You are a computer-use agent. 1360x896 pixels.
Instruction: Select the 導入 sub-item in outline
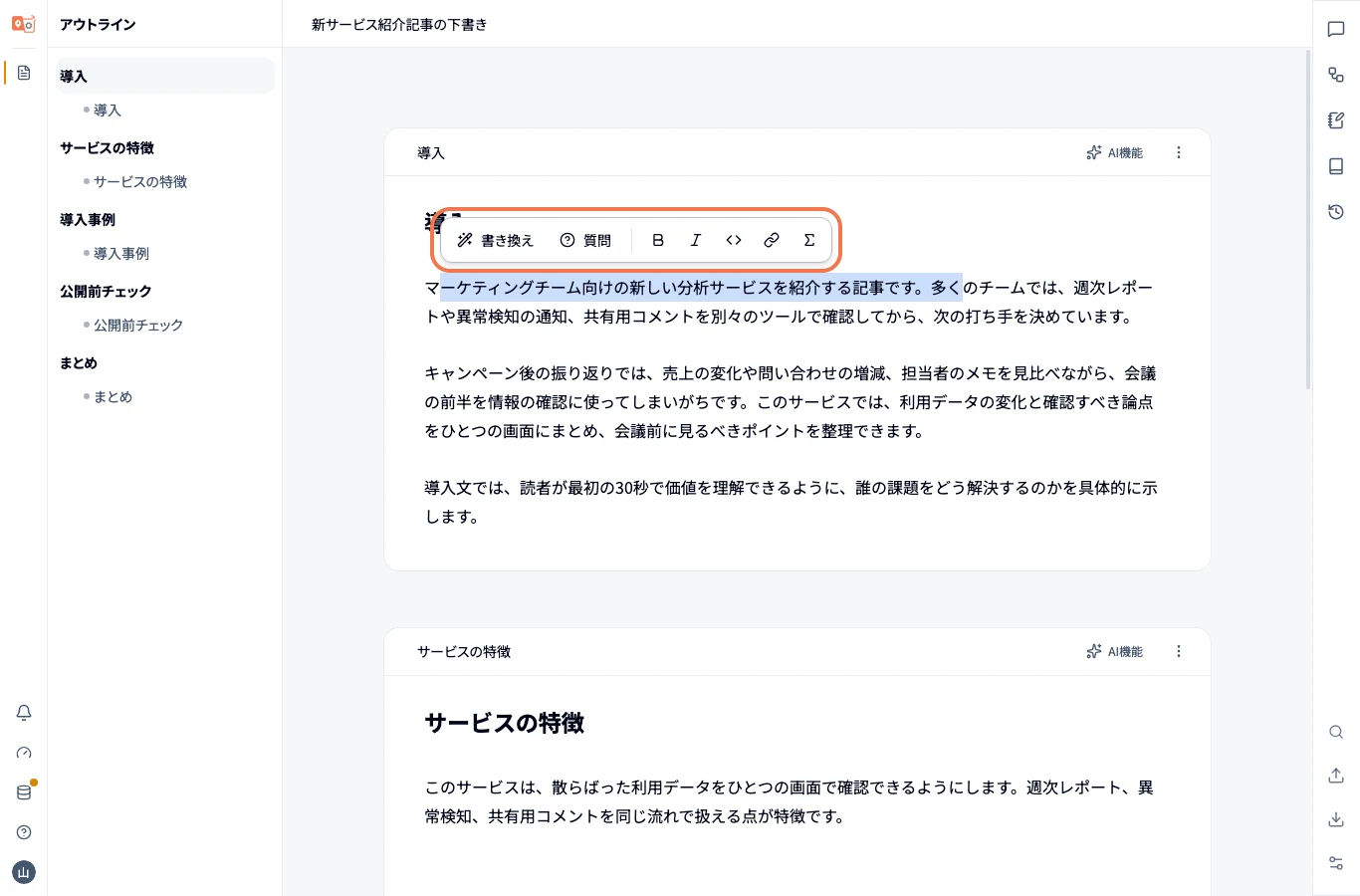107,111
